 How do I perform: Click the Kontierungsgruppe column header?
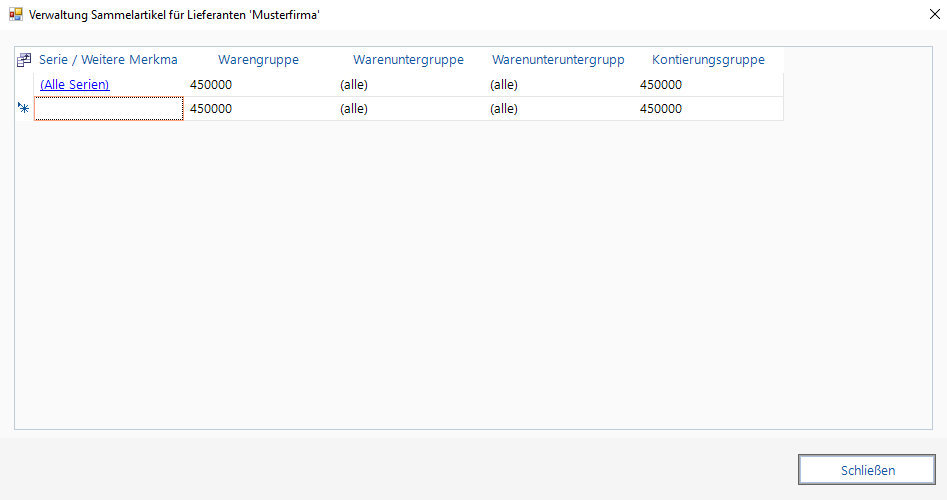pos(708,60)
